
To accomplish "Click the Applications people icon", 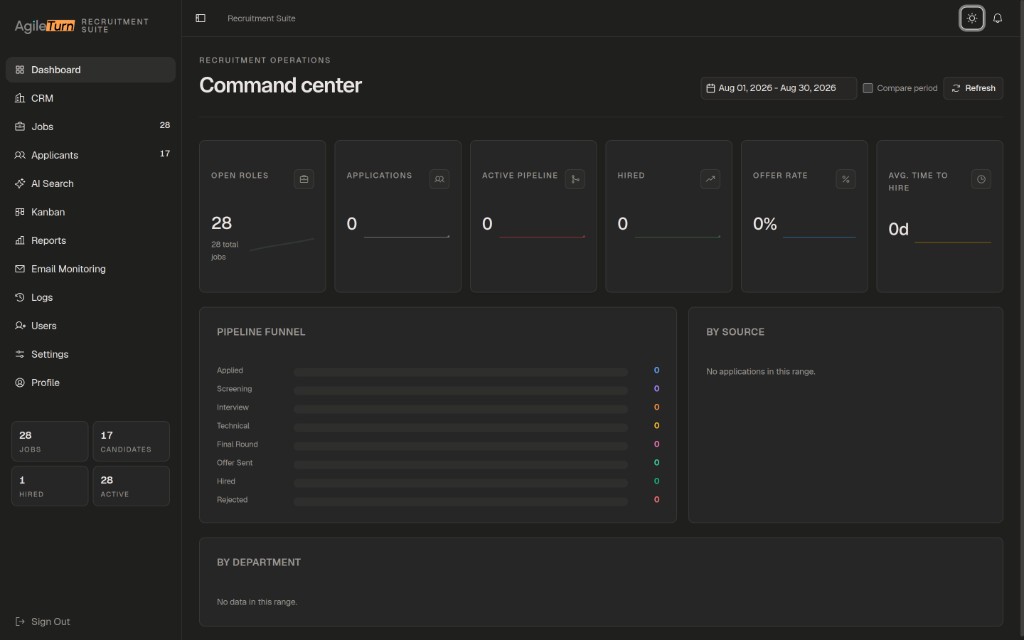I will point(440,179).
